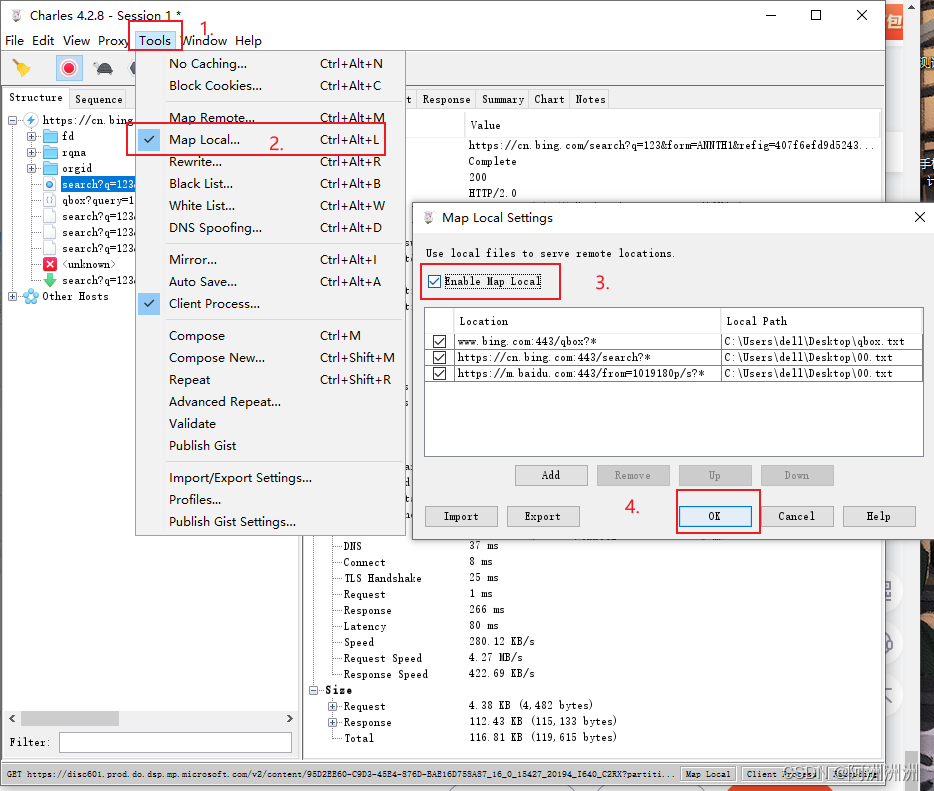Click the orgid folder icon in tree

pyautogui.click(x=51, y=169)
